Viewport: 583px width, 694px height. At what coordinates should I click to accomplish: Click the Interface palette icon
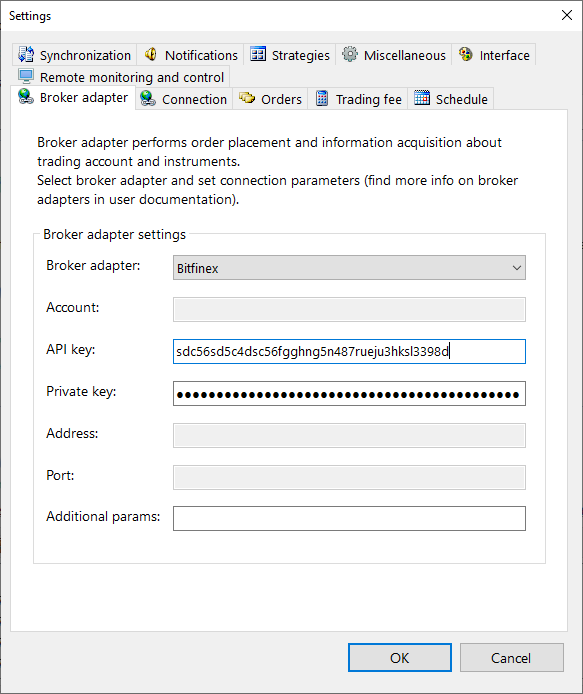click(465, 54)
